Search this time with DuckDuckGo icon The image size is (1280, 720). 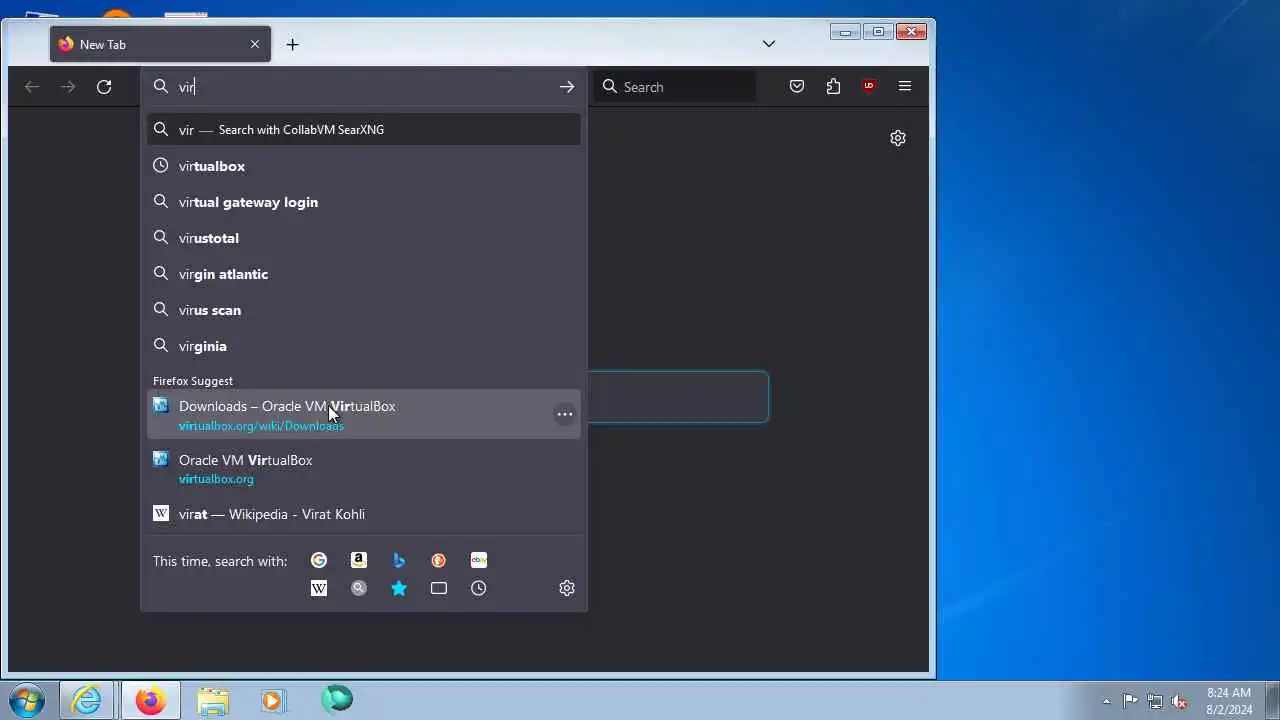(439, 560)
